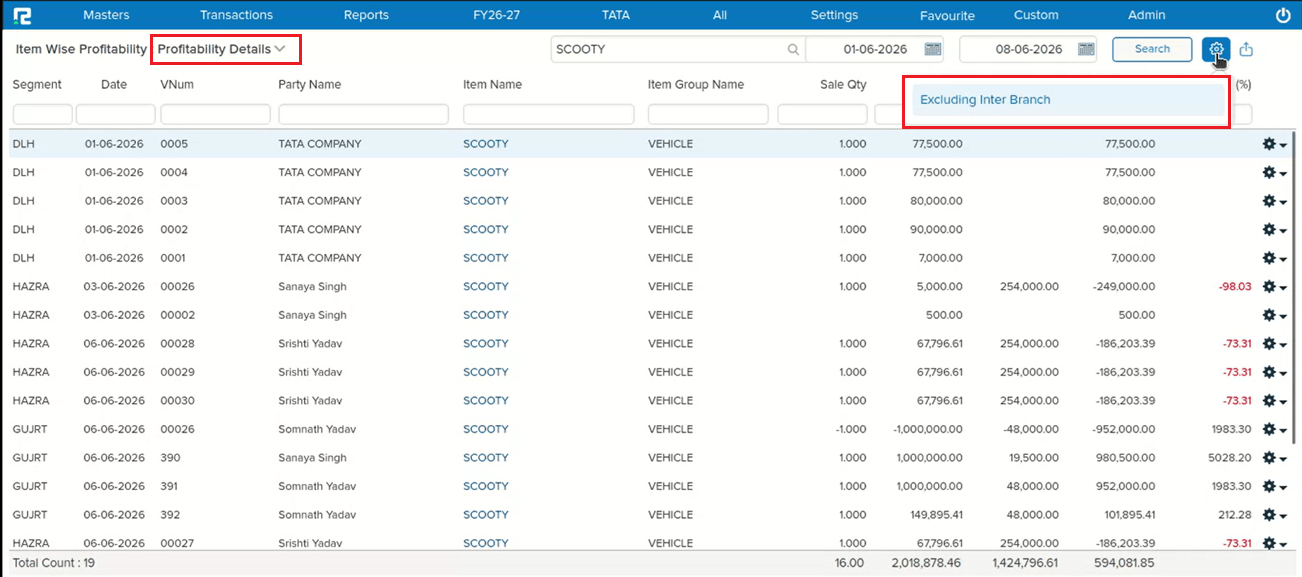Viewport: 1302px width, 577px height.
Task: Click the Search button
Action: pyautogui.click(x=1152, y=49)
